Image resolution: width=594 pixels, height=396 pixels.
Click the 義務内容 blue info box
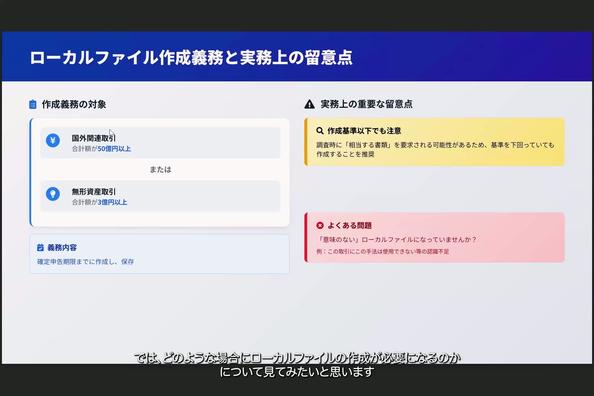(159, 254)
